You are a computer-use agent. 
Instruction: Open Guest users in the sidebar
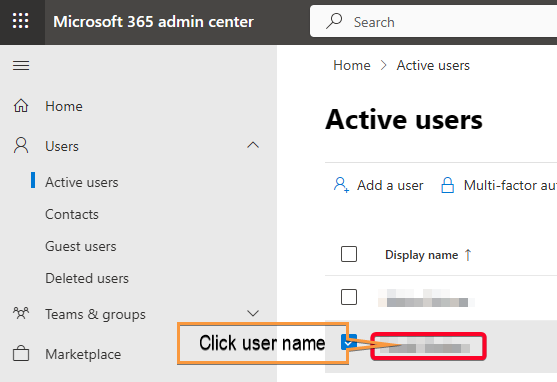pyautogui.click(x=81, y=246)
